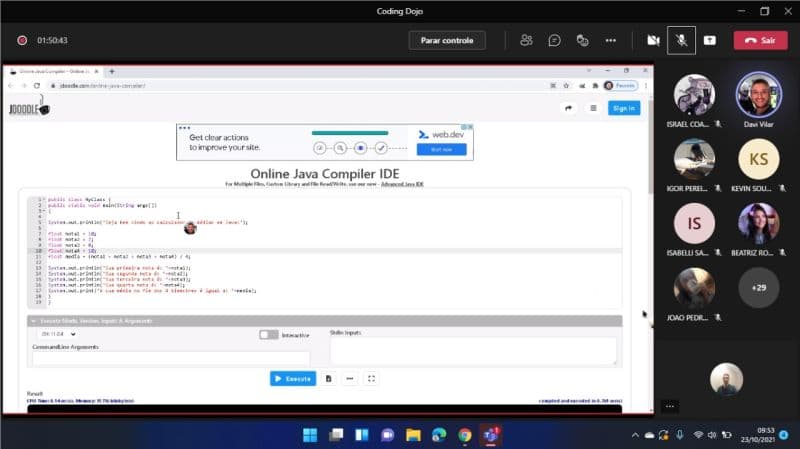Open Microsoft Edge from the taskbar
The height and width of the screenshot is (449, 800).
click(x=439, y=435)
